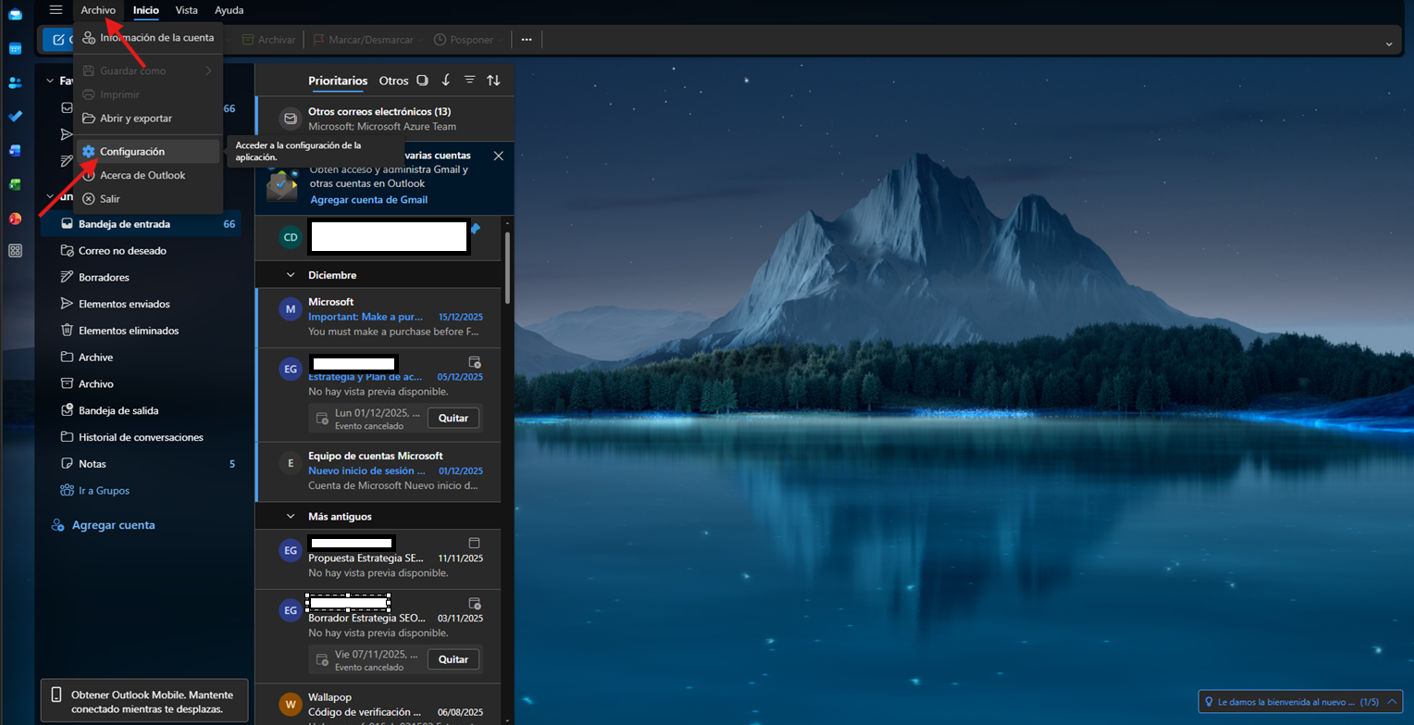Click the sort order arrows icon
Image resolution: width=1414 pixels, height=725 pixels.
(x=493, y=80)
